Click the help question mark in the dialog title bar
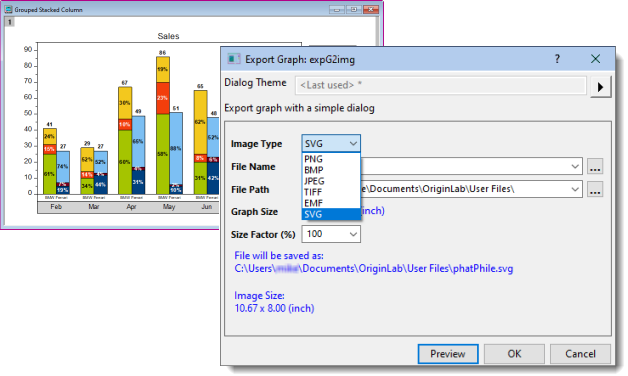Image resolution: width=628 pixels, height=376 pixels. [x=557, y=59]
